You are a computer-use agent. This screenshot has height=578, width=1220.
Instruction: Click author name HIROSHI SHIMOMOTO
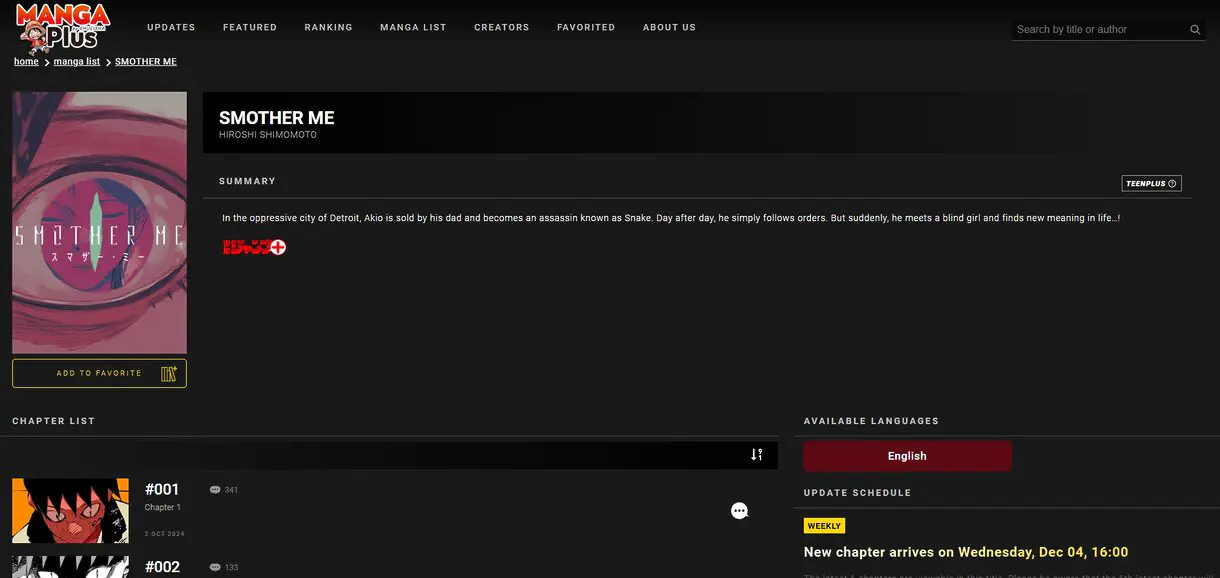[268, 135]
